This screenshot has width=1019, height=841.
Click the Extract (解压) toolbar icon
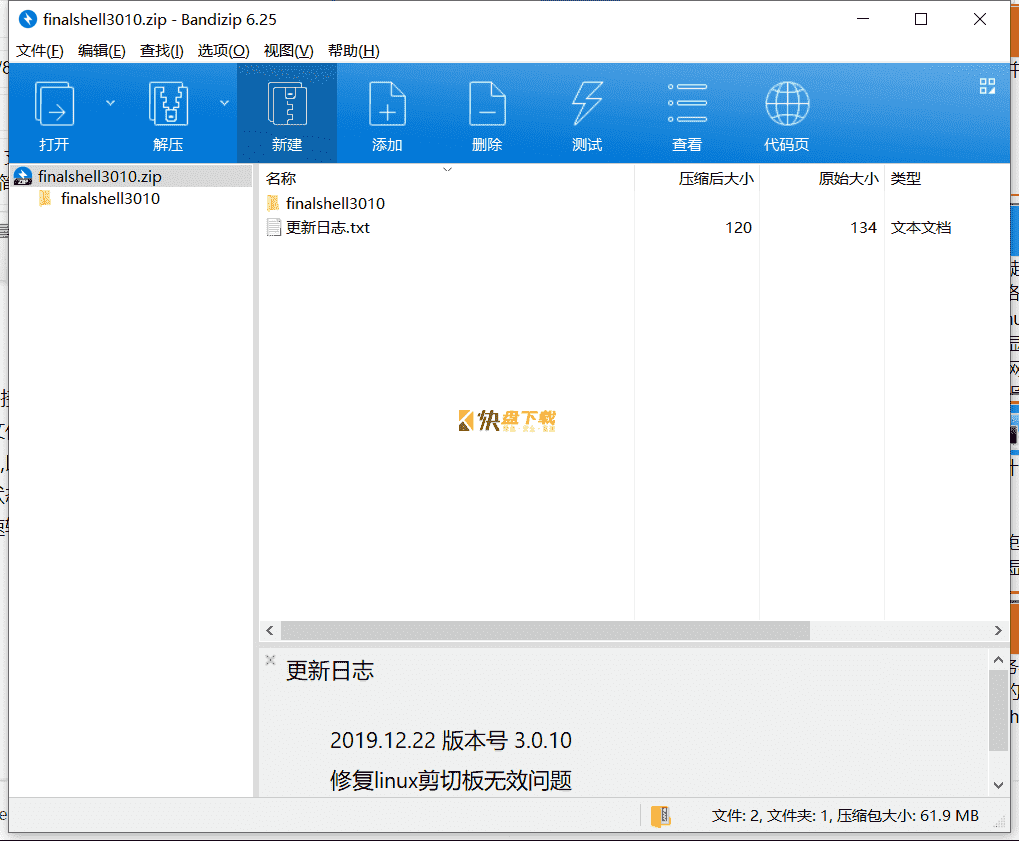point(168,103)
